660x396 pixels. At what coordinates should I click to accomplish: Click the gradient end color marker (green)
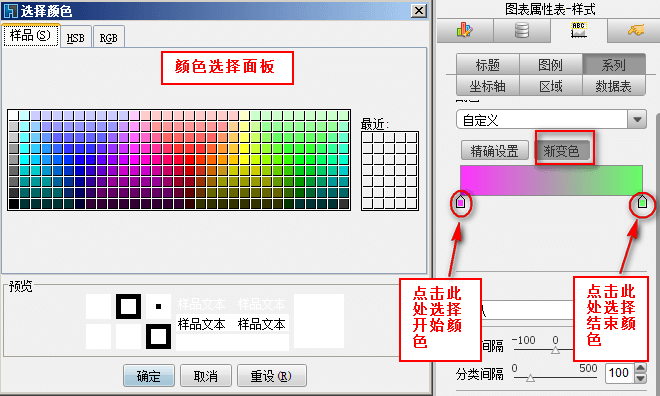coord(642,202)
